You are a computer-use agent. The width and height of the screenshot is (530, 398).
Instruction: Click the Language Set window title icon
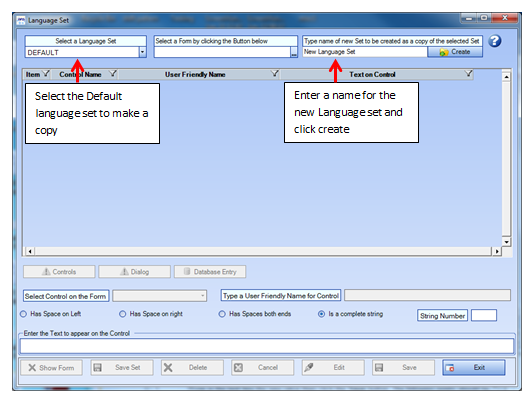pos(21,20)
